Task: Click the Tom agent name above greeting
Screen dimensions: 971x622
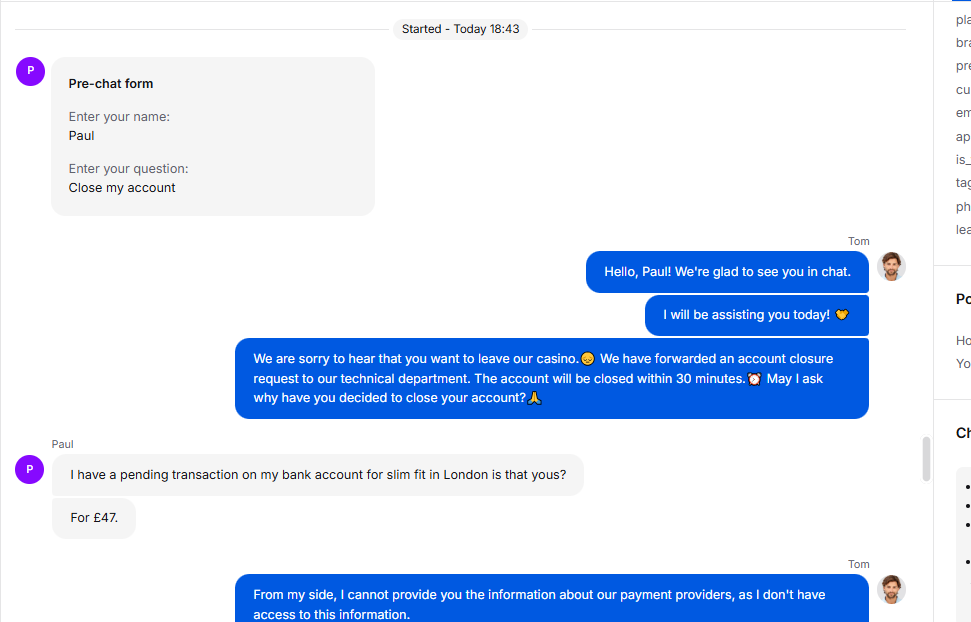Action: [x=858, y=241]
